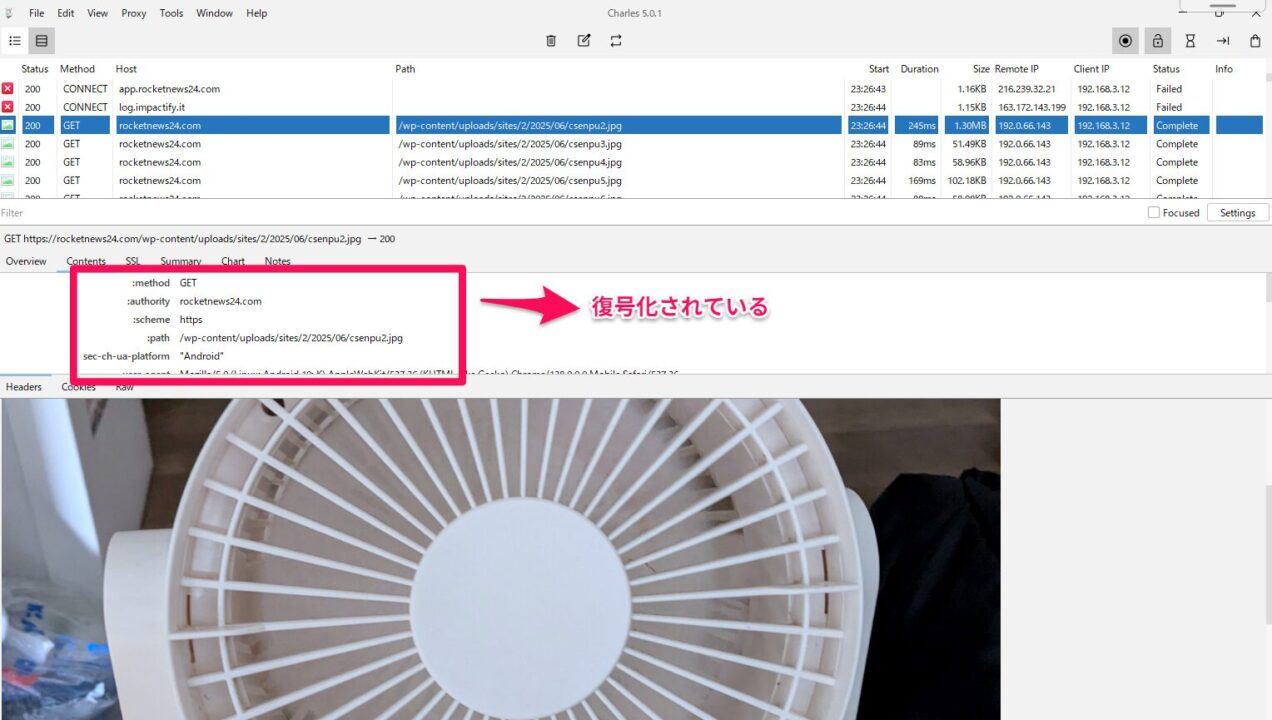The height and width of the screenshot is (720, 1272).
Task: Click the image icon of the csenpu5.jpg row
Action: pyautogui.click(x=8, y=181)
